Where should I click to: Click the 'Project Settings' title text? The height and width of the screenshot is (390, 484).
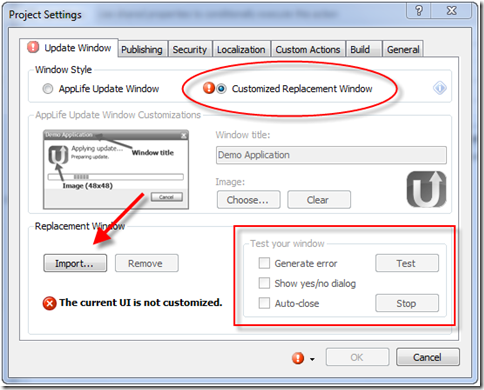click(45, 15)
